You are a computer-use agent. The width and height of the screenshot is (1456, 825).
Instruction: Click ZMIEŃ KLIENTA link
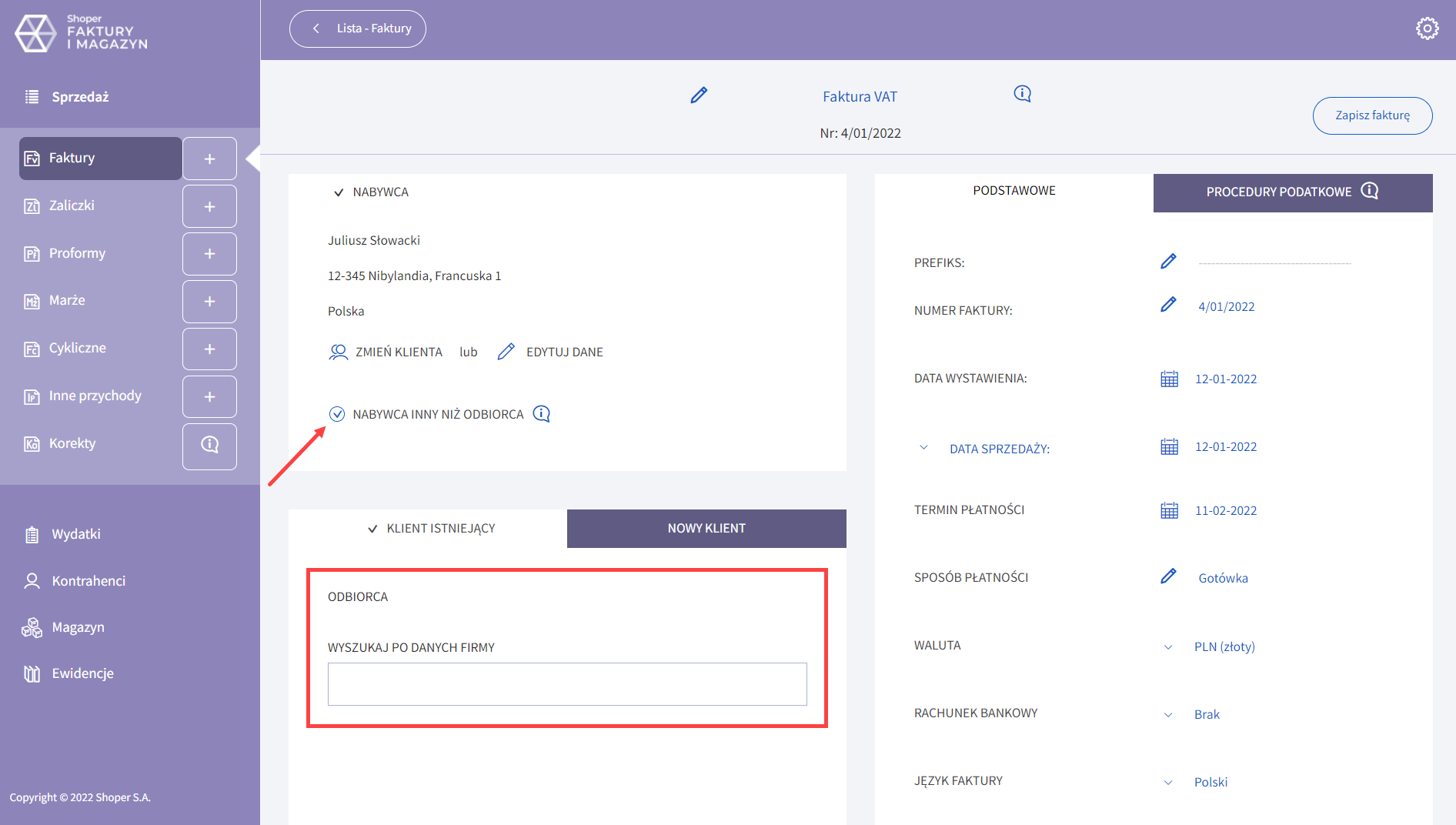click(x=399, y=352)
